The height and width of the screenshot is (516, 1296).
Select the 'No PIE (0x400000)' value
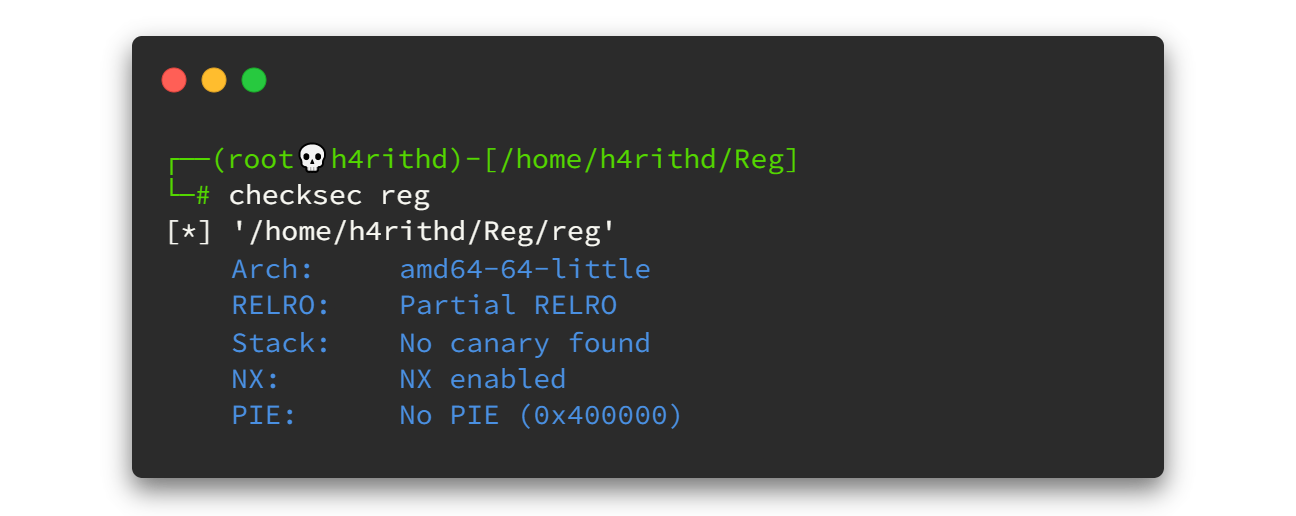541,415
